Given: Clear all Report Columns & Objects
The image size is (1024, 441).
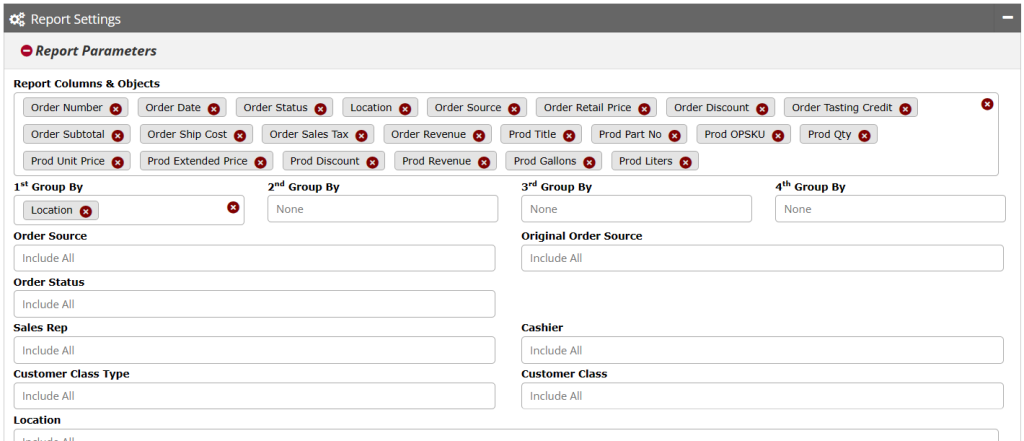Looking at the screenshot, I should [x=987, y=104].
